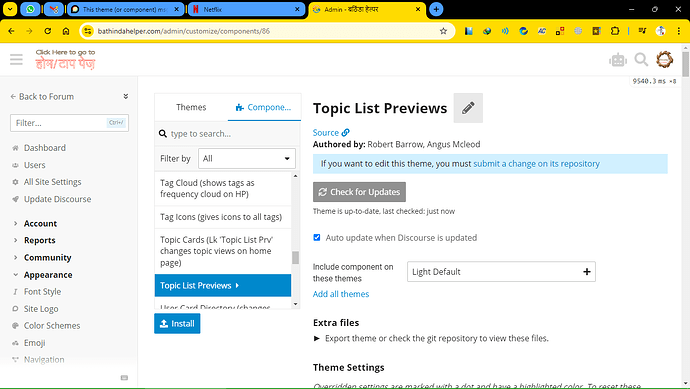690x389 pixels.
Task: Expand the Export theme disclosure triangle
Action: point(316,338)
